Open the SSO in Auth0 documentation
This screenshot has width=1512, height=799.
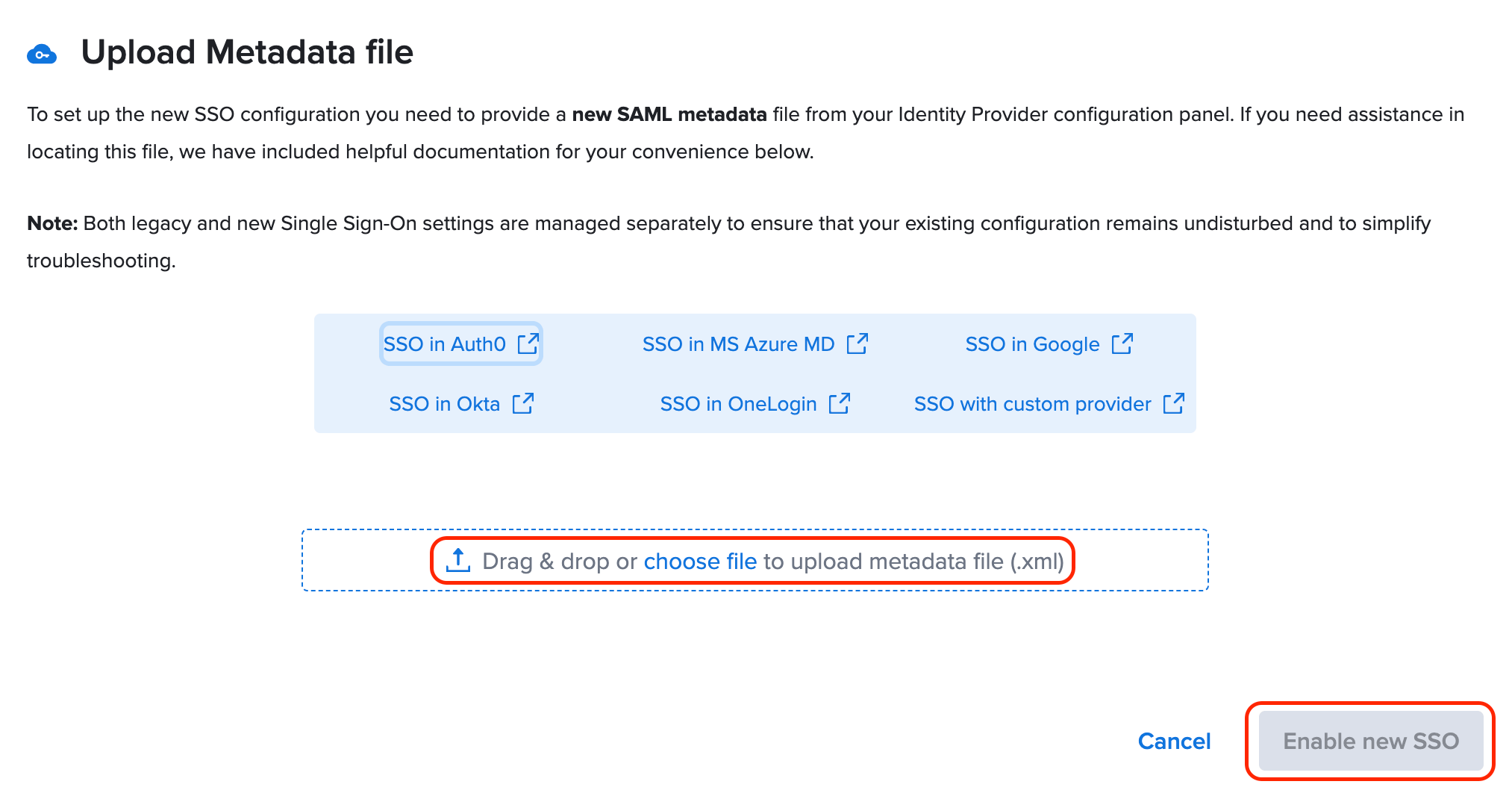[x=445, y=343]
